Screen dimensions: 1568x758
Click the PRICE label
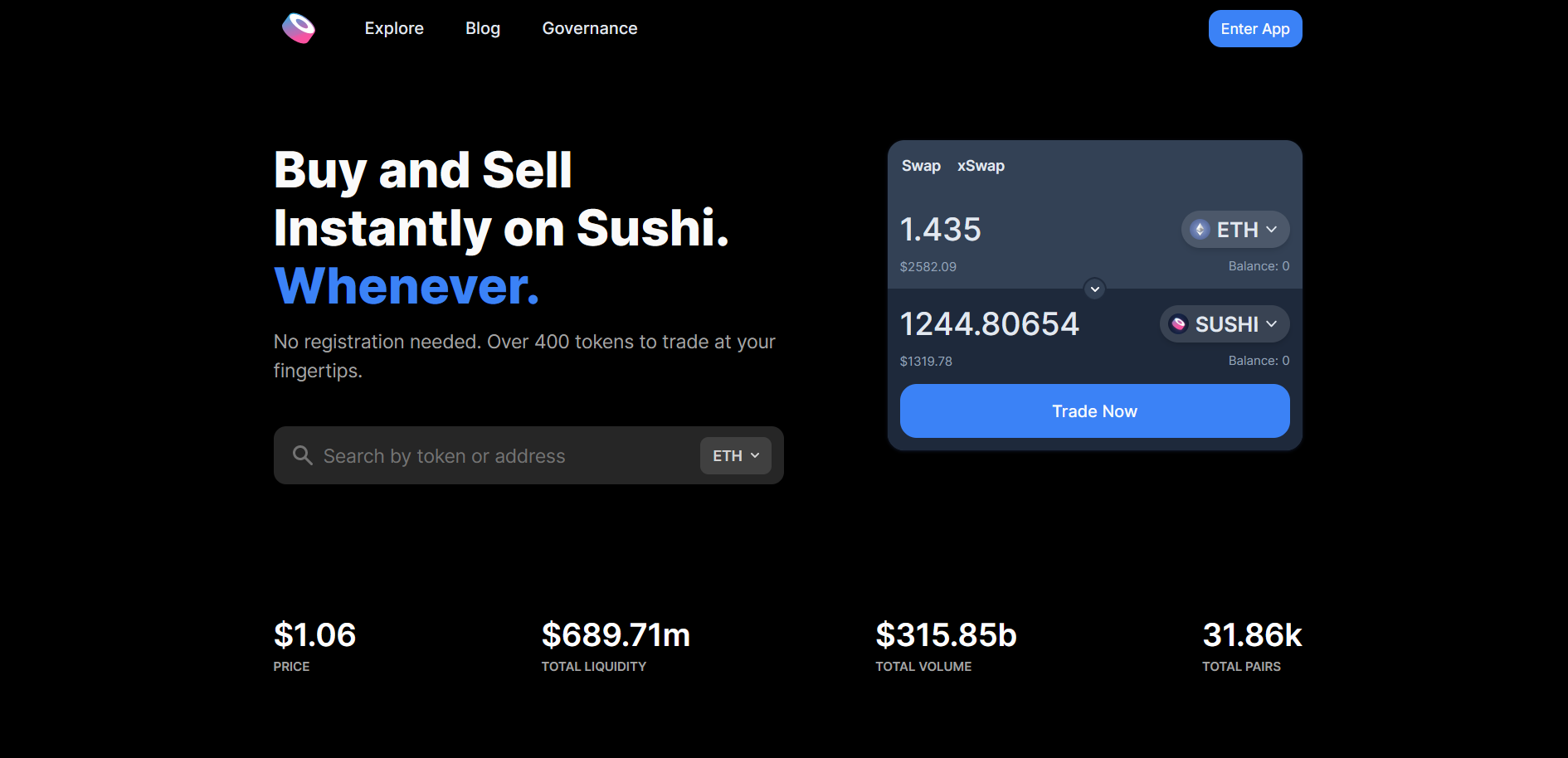coord(291,667)
